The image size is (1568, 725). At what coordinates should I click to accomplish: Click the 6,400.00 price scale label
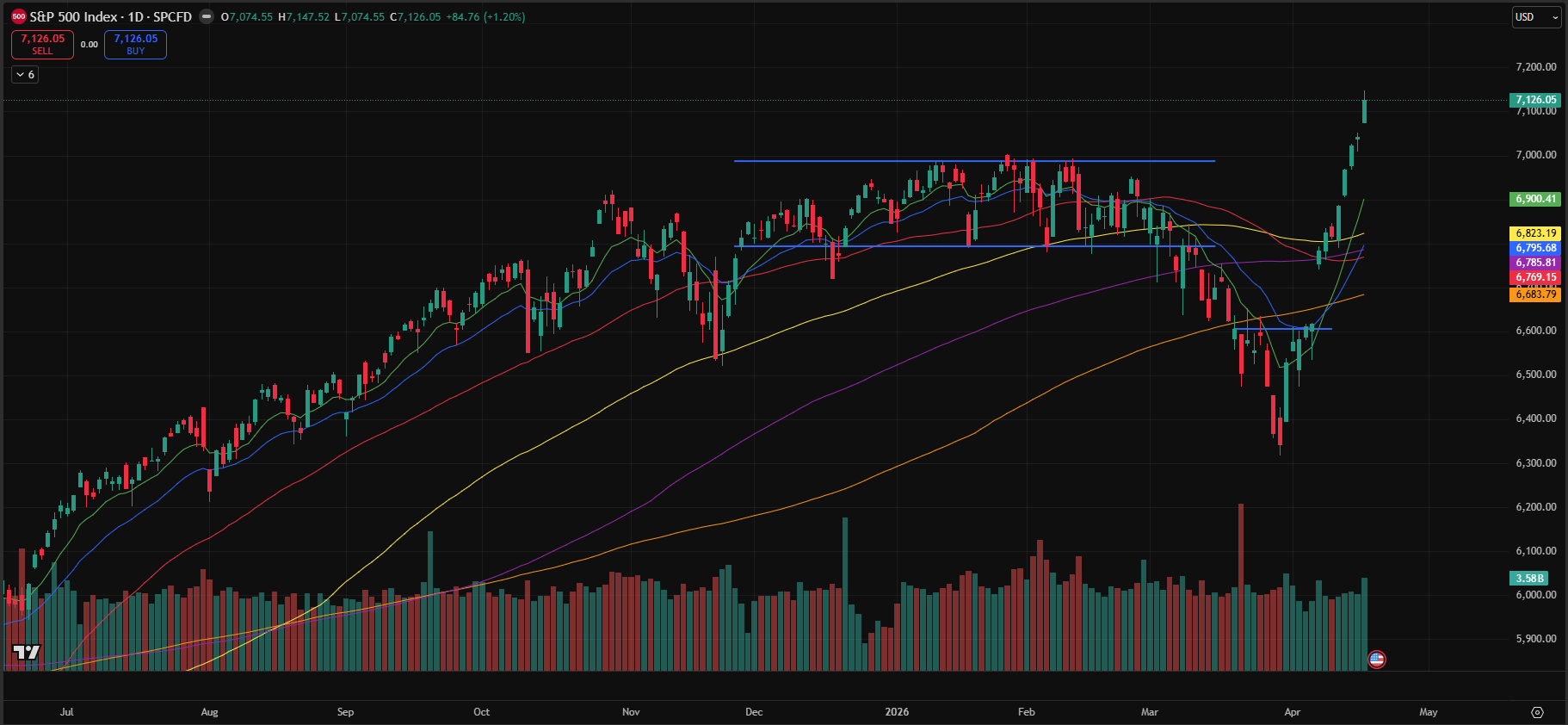(1536, 418)
